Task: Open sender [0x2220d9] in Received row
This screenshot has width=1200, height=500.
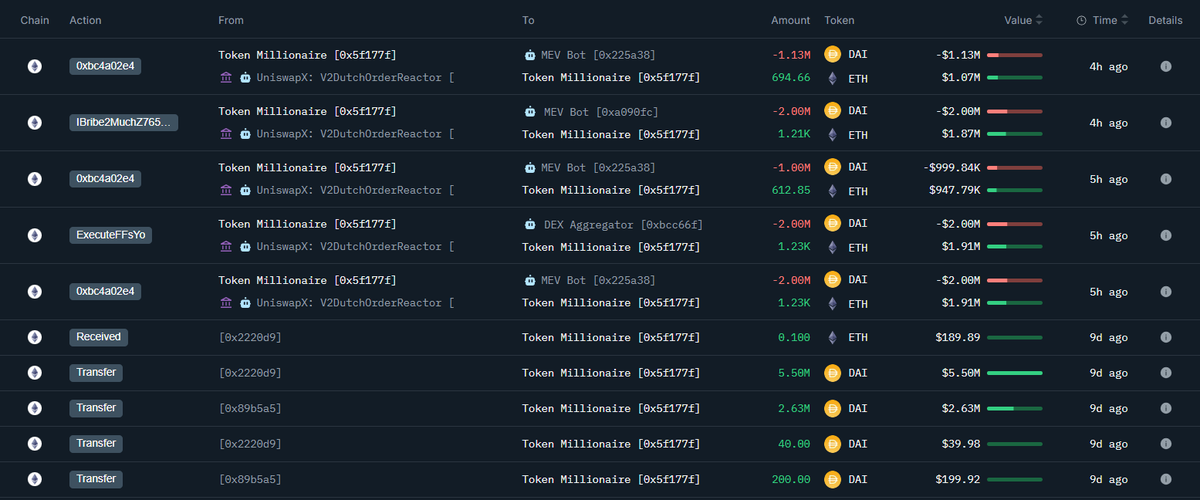Action: point(250,337)
